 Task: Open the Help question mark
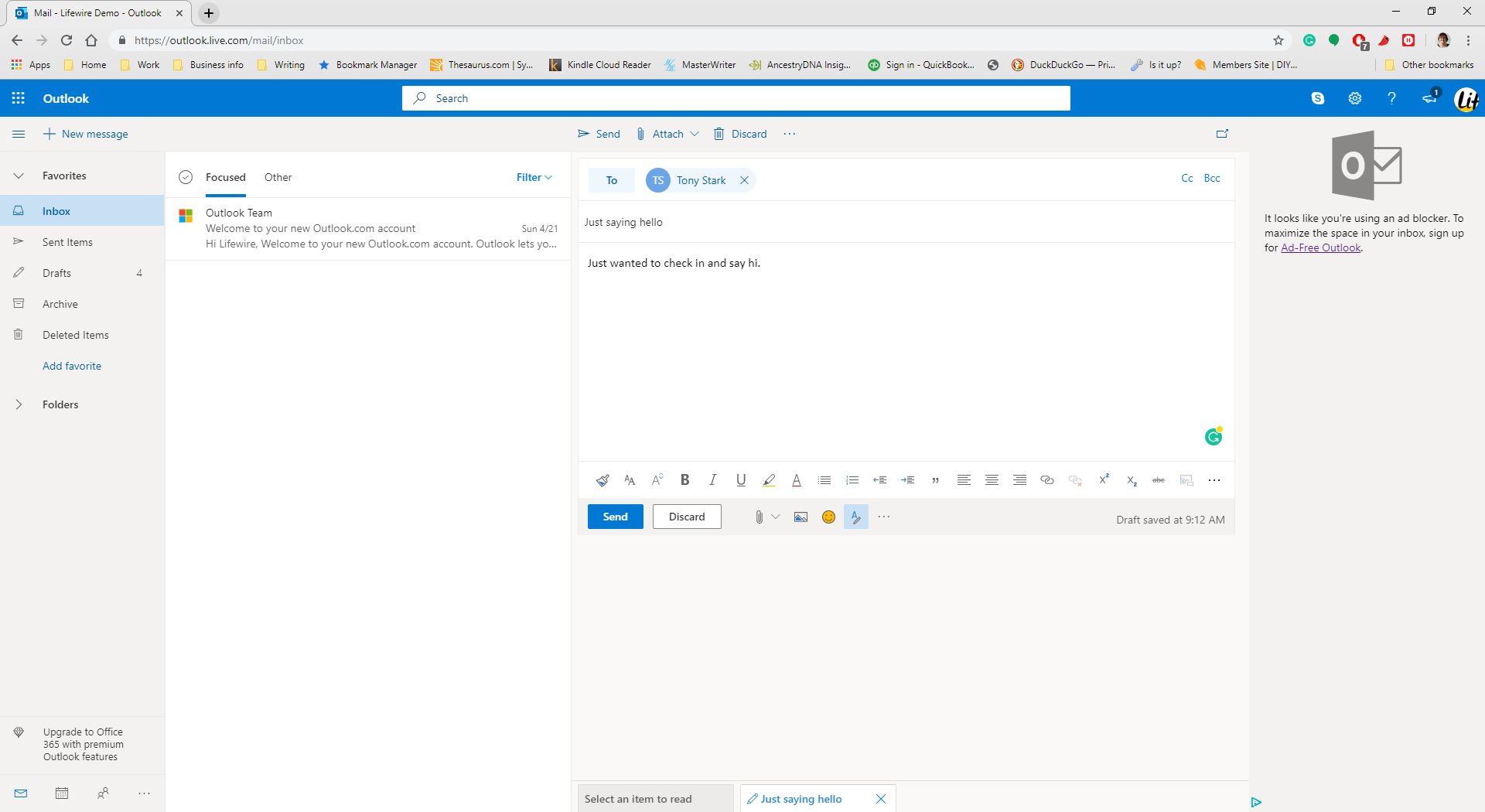pyautogui.click(x=1391, y=98)
